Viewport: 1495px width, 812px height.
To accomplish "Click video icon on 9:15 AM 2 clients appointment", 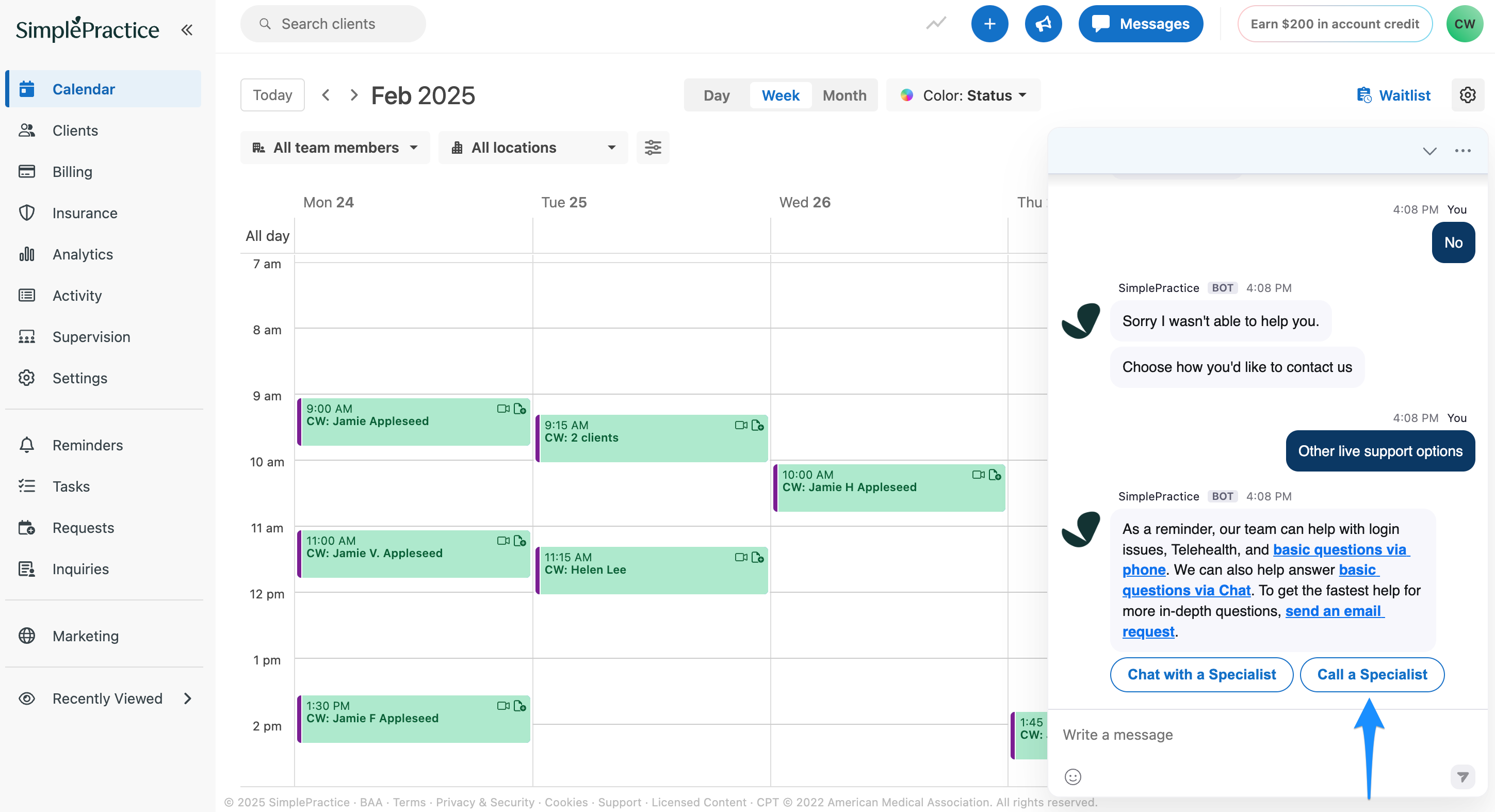I will (x=741, y=426).
